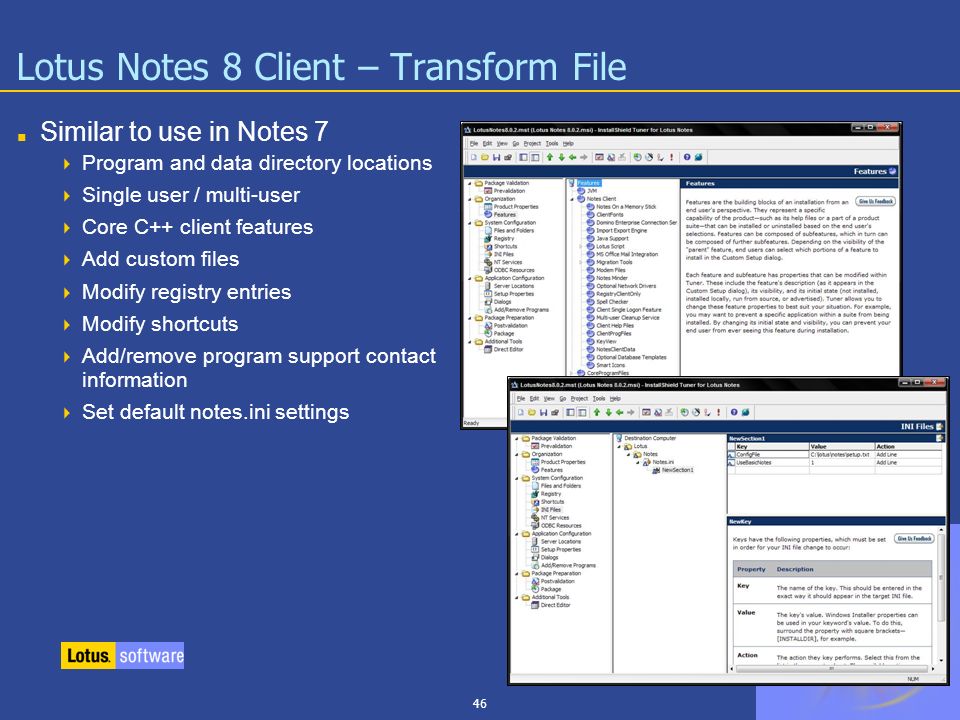The height and width of the screenshot is (720, 960).
Task: Select Add/Remove Programs in the INI Files window tree
Action: click(x=568, y=566)
